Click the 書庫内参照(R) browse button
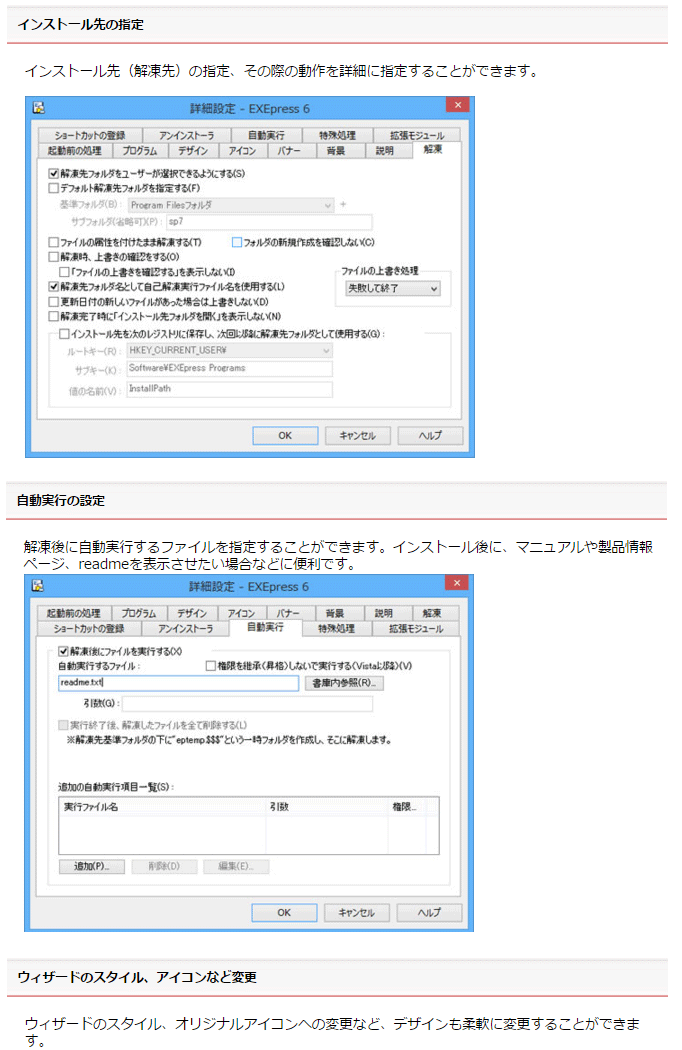 (345, 683)
